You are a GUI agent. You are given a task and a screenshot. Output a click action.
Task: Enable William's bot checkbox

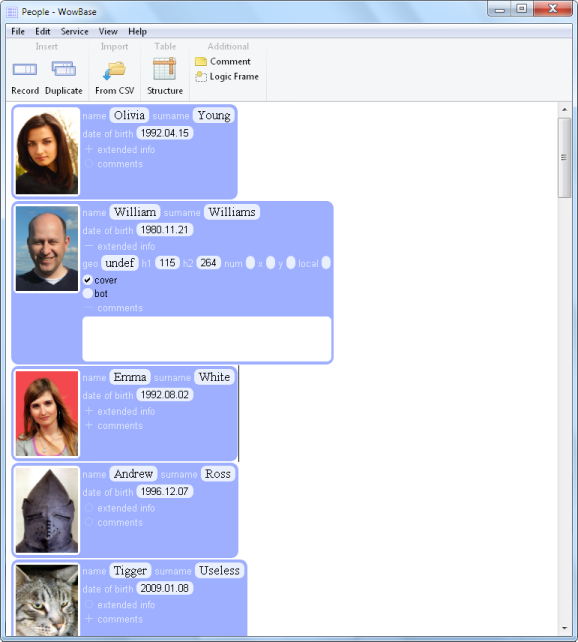click(87, 294)
